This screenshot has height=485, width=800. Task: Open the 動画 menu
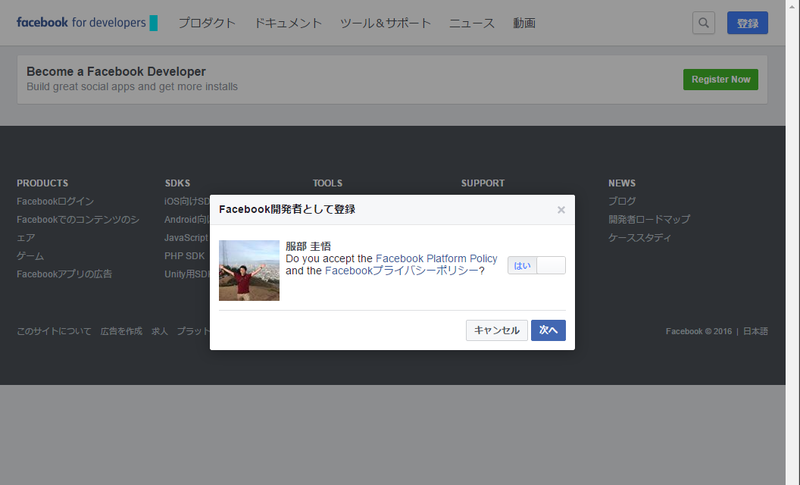(x=524, y=23)
